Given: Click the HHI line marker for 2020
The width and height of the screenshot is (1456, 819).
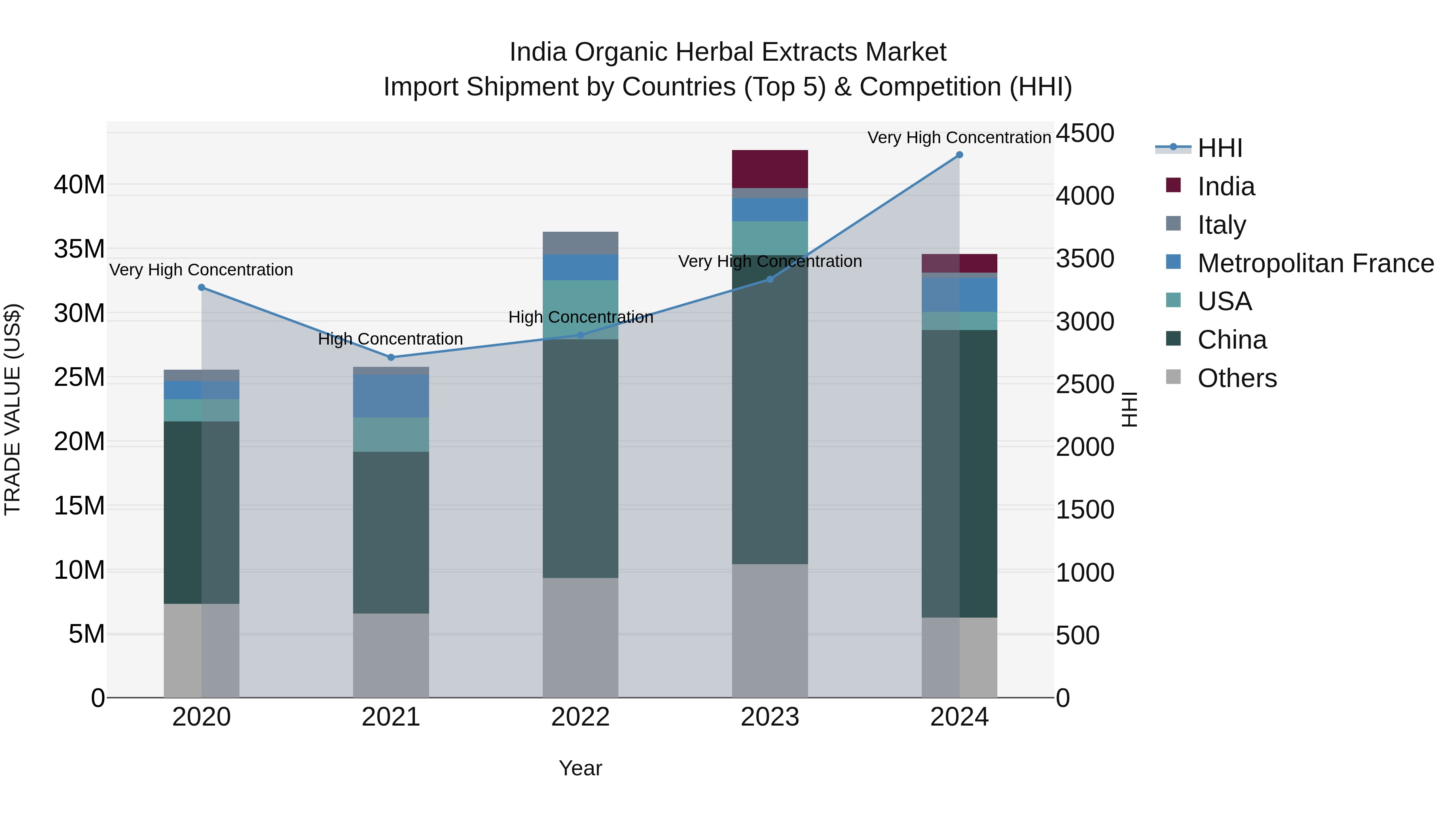Looking at the screenshot, I should pos(202,288).
